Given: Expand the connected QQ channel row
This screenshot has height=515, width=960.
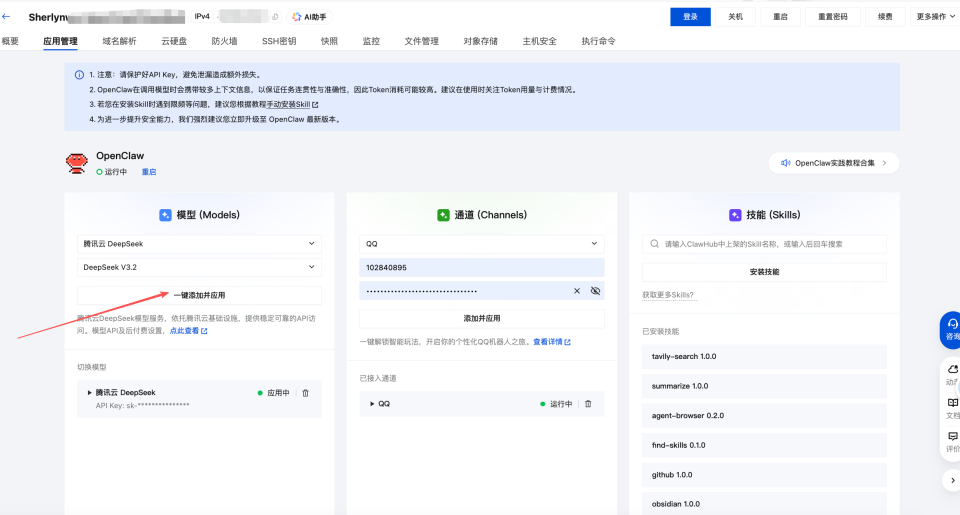Looking at the screenshot, I should click(x=372, y=404).
